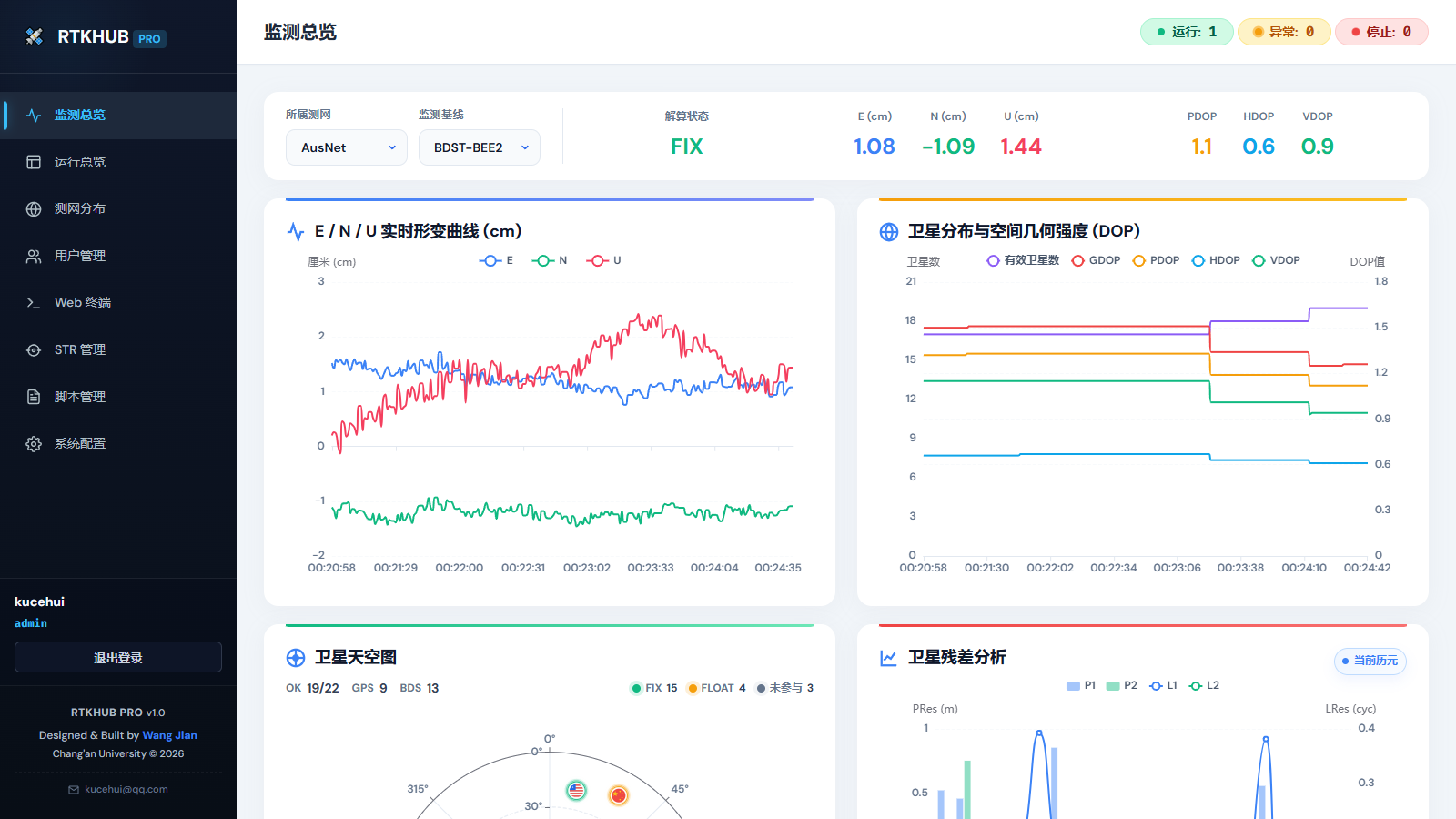The width and height of the screenshot is (1456, 819).
Task: Toggle the HDOP legend series
Action: coord(1216,260)
